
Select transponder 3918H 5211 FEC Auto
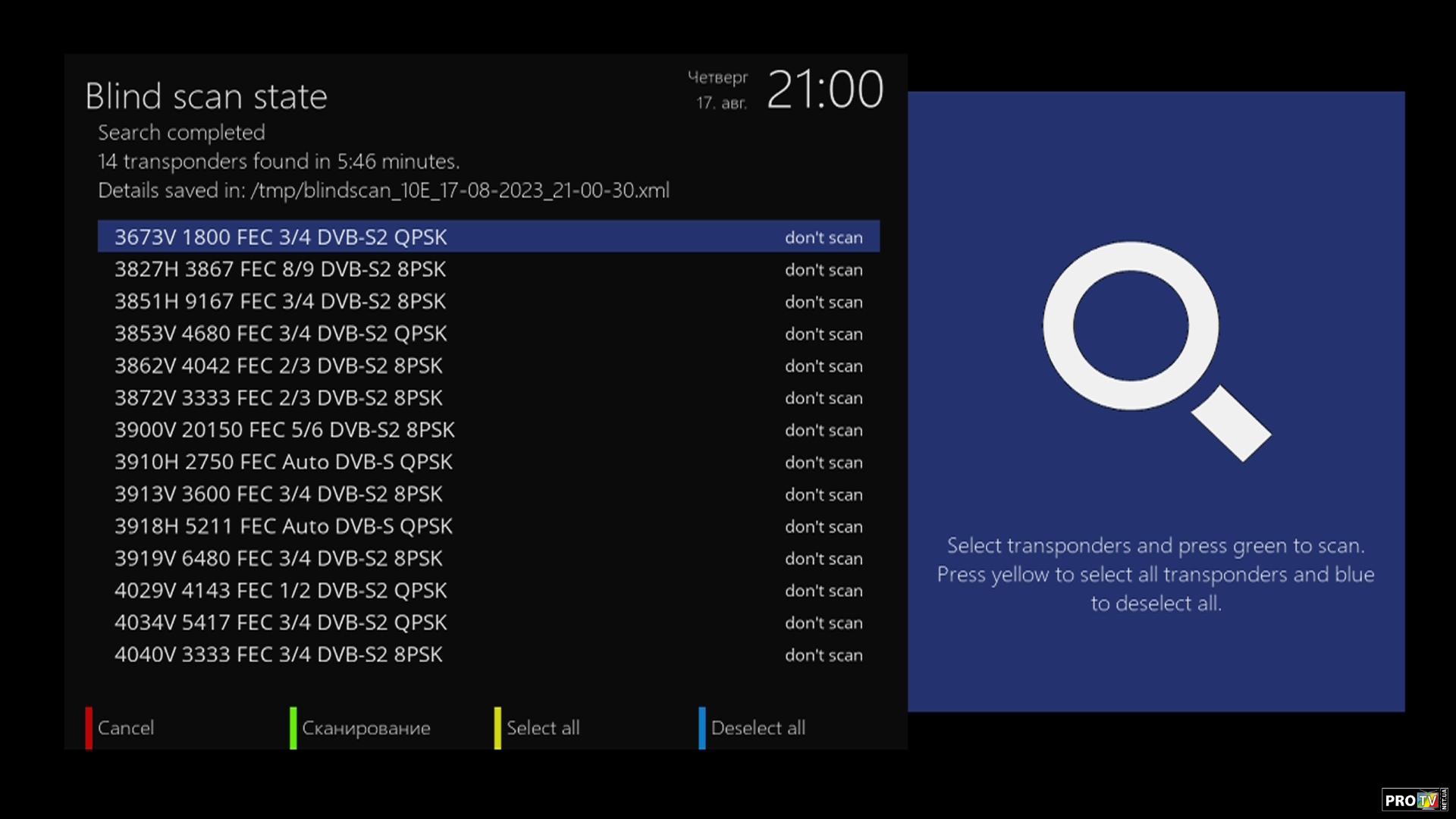point(283,526)
